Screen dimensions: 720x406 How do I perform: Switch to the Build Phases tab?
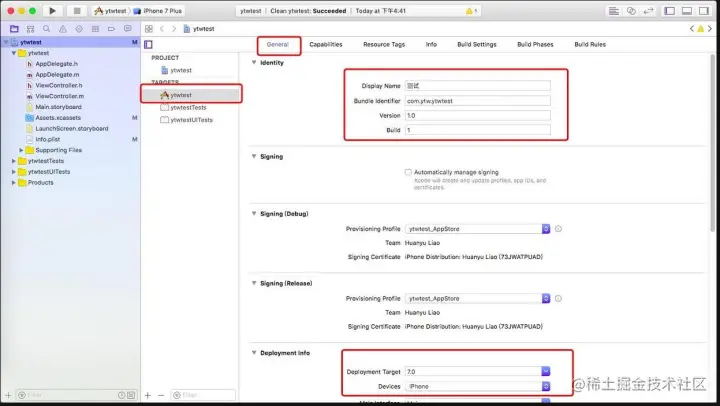tap(535, 45)
